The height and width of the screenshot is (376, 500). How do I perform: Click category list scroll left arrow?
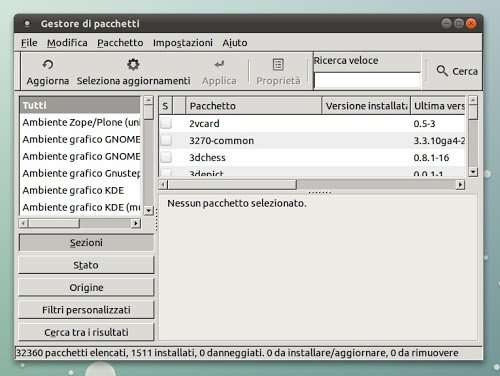[23, 223]
